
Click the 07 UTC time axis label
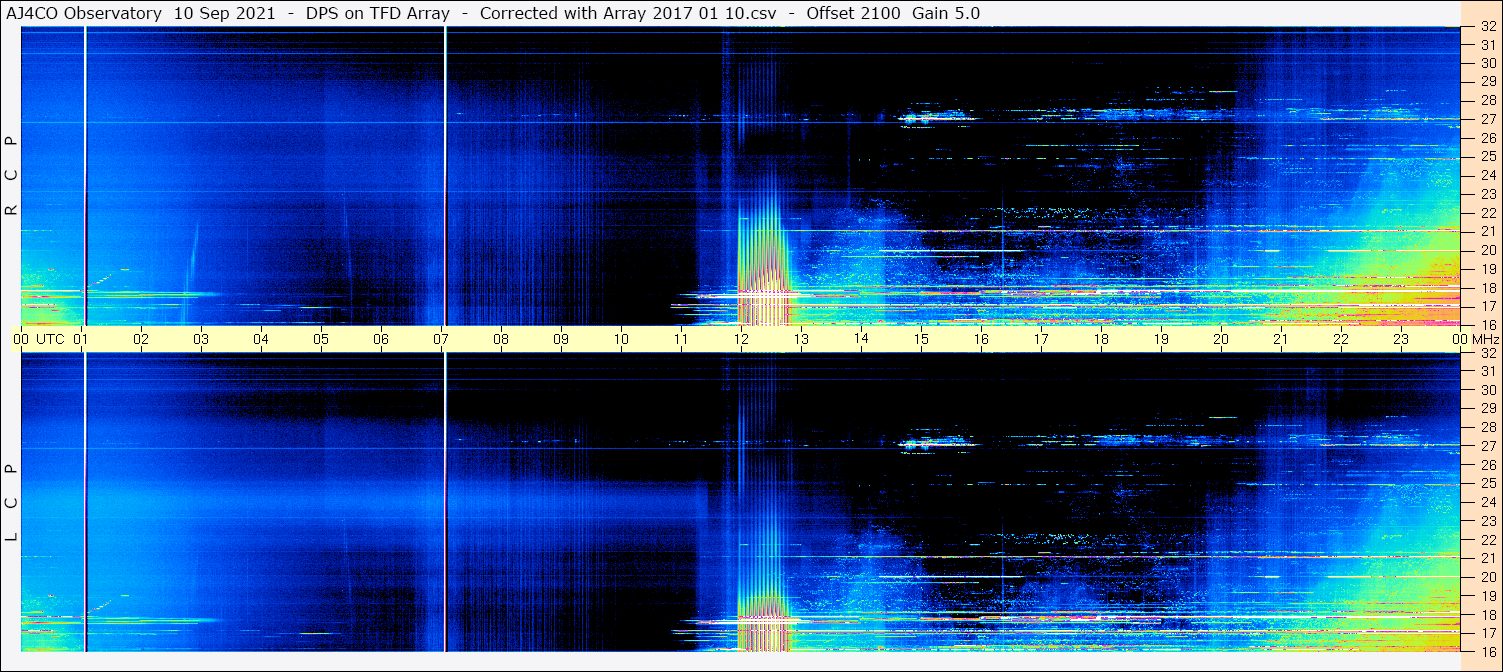441,339
